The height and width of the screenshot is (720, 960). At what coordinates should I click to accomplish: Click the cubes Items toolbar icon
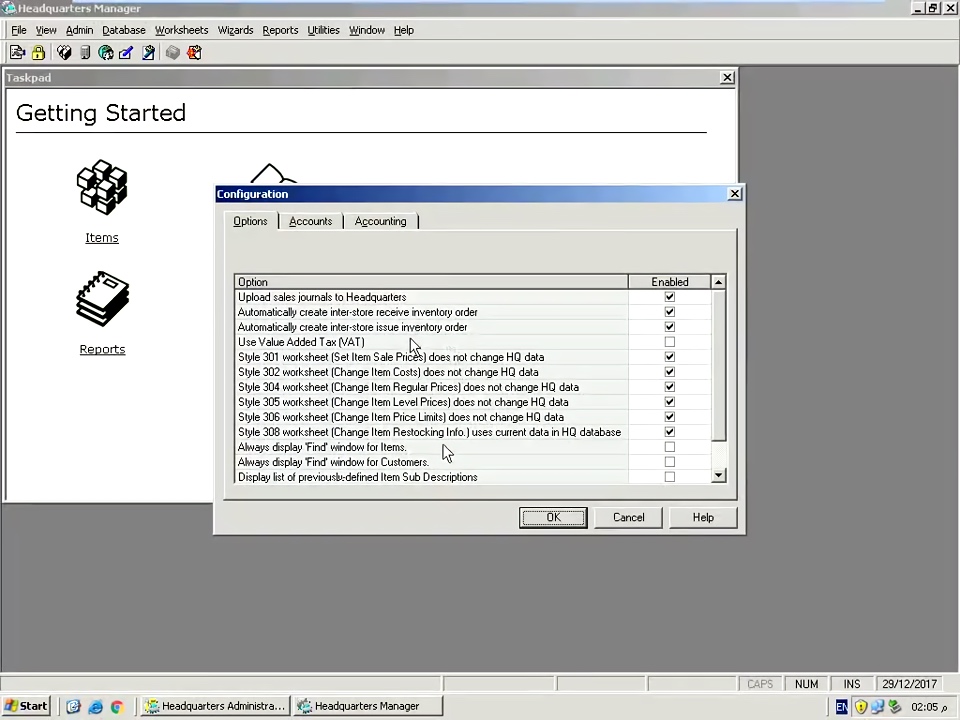(x=64, y=53)
